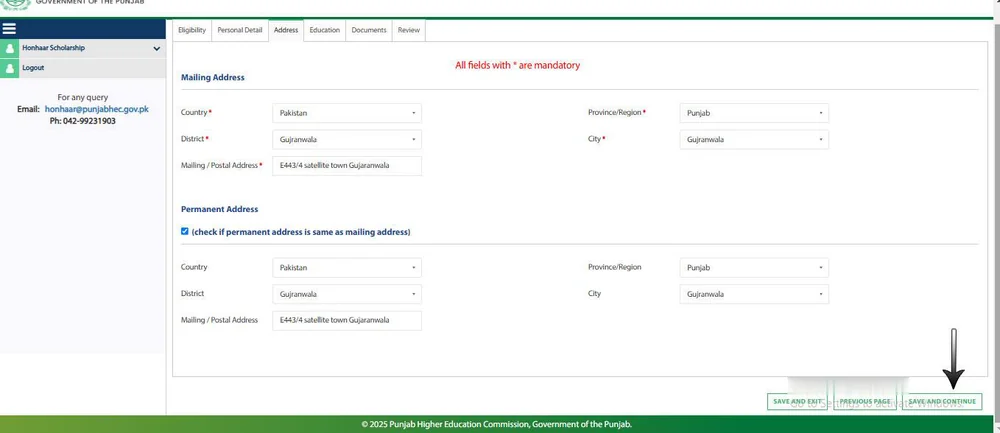This screenshot has height=433, width=1000.
Task: Click the 'All fields with * are mandatory' notice
Action: click(517, 65)
